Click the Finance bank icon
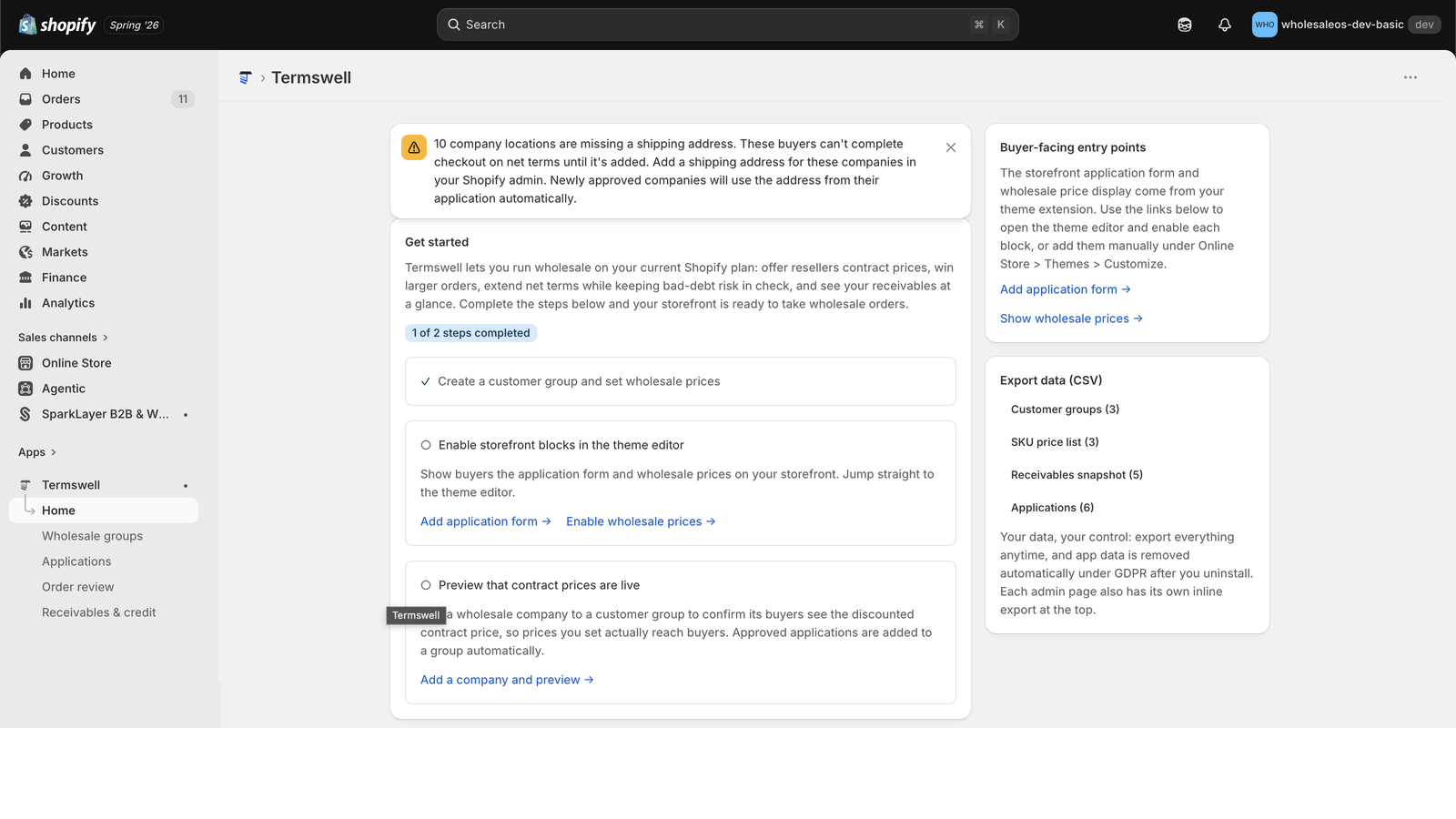 pyautogui.click(x=25, y=278)
